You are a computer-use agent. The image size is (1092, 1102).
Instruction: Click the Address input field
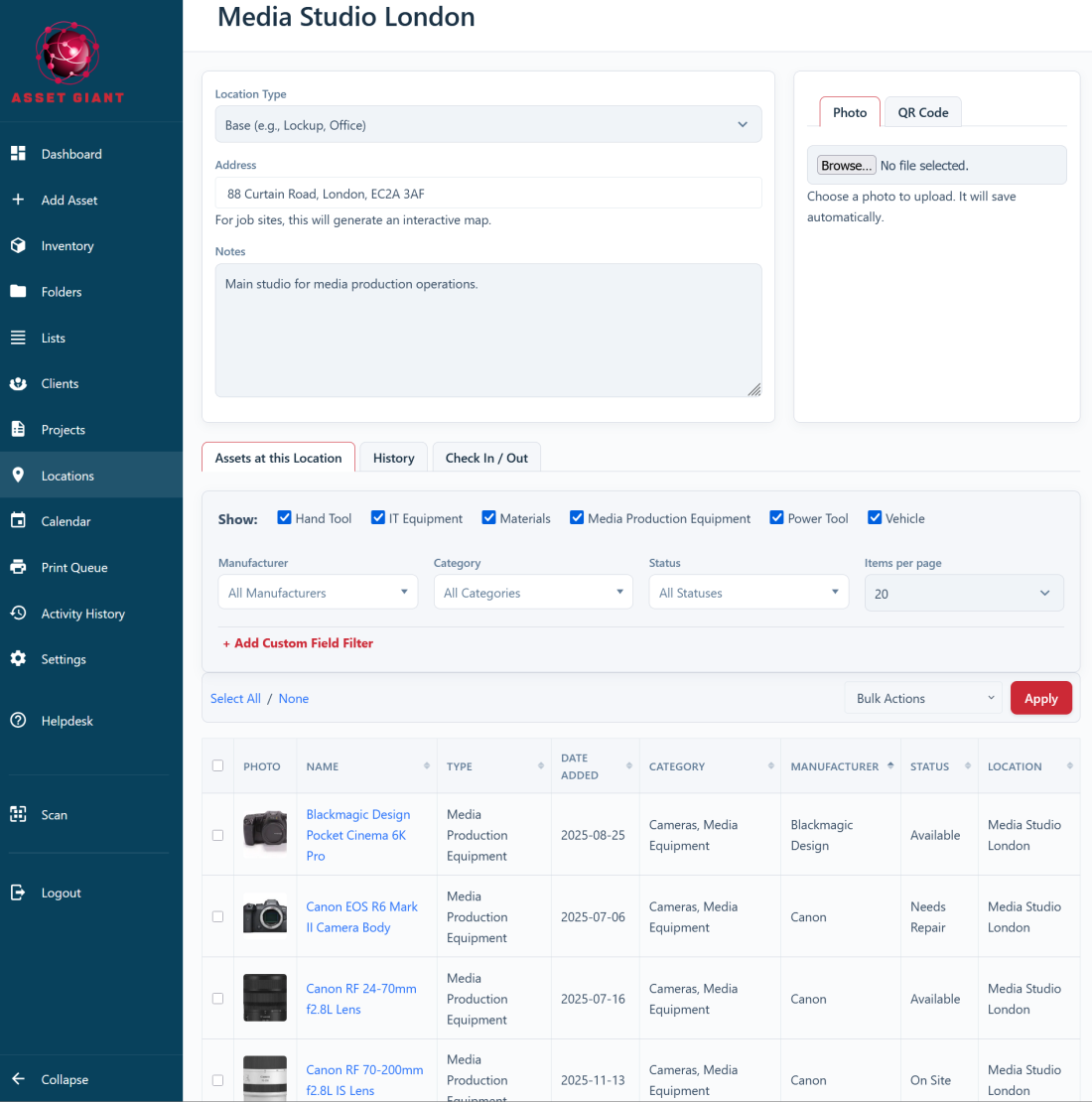pyautogui.click(x=488, y=193)
